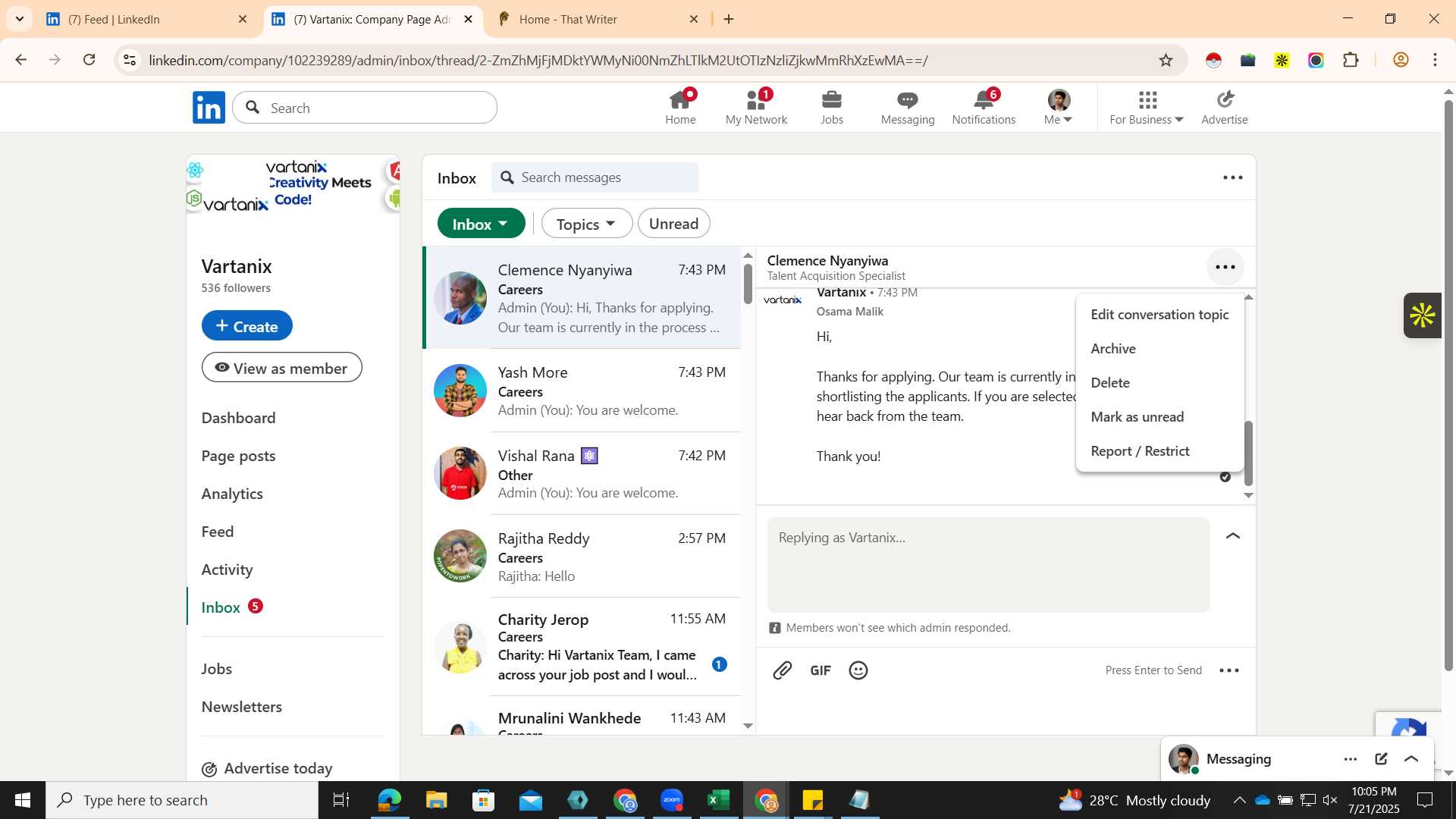Click the Create button
Viewport: 1456px width, 819px height.
[x=246, y=326]
